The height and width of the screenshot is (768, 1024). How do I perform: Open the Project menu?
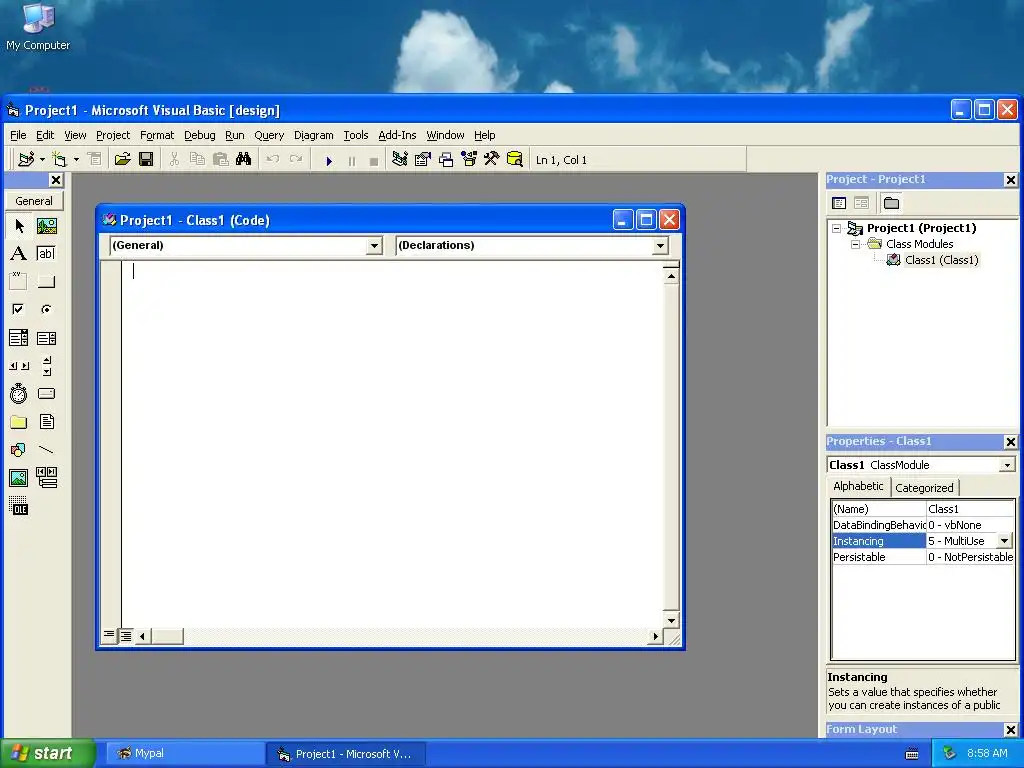pyautogui.click(x=113, y=135)
